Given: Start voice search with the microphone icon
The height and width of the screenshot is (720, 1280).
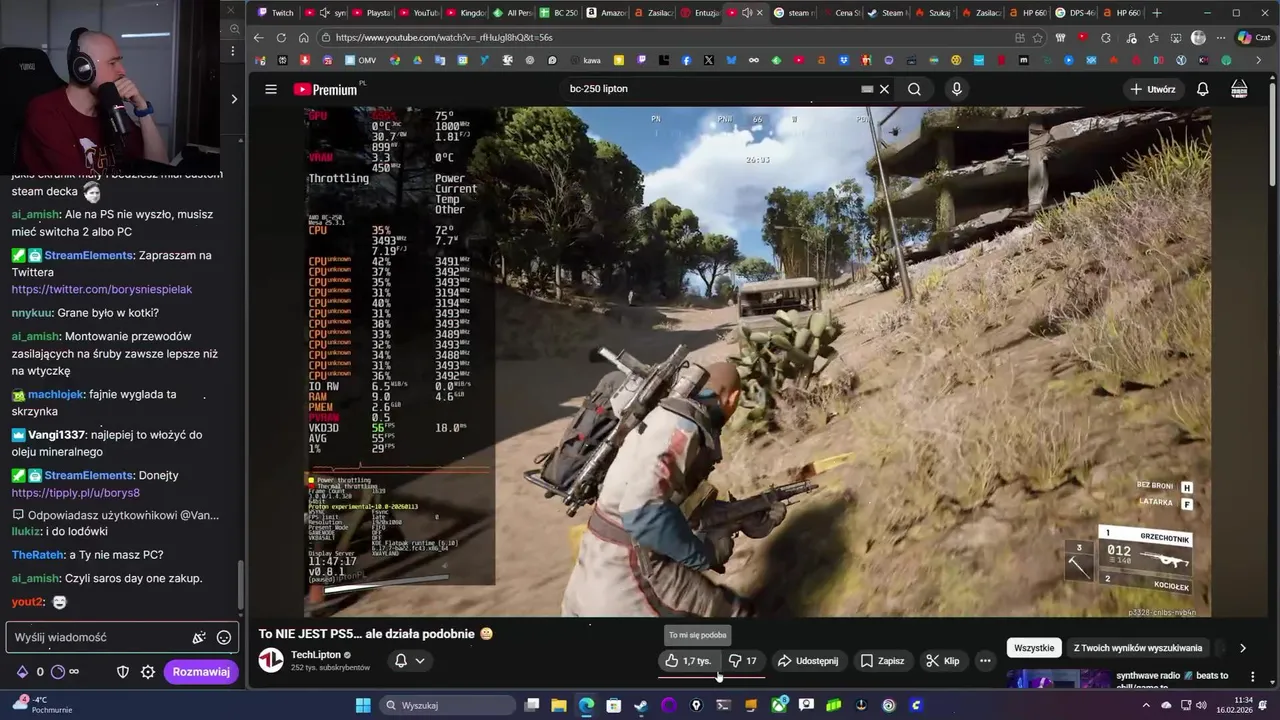Looking at the screenshot, I should pos(957,89).
